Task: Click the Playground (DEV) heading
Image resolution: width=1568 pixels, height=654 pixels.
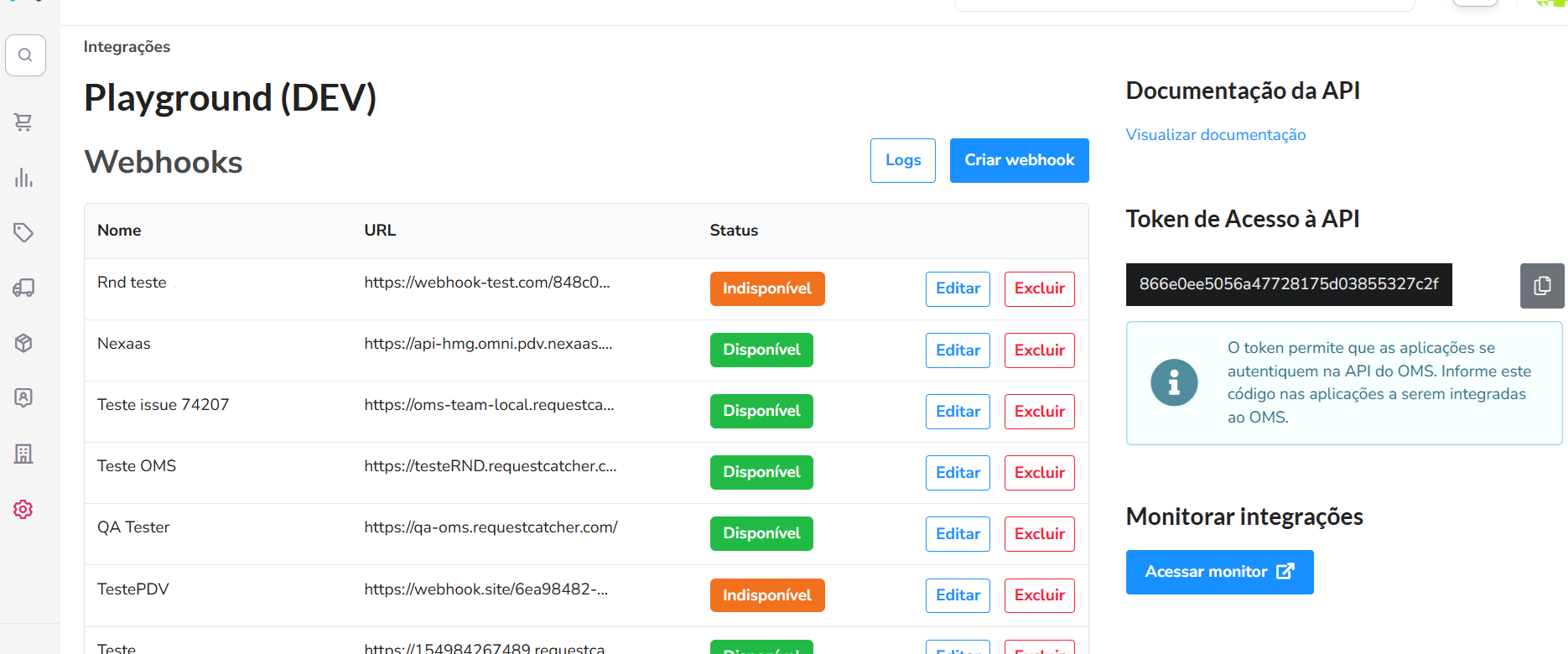Action: [230, 98]
